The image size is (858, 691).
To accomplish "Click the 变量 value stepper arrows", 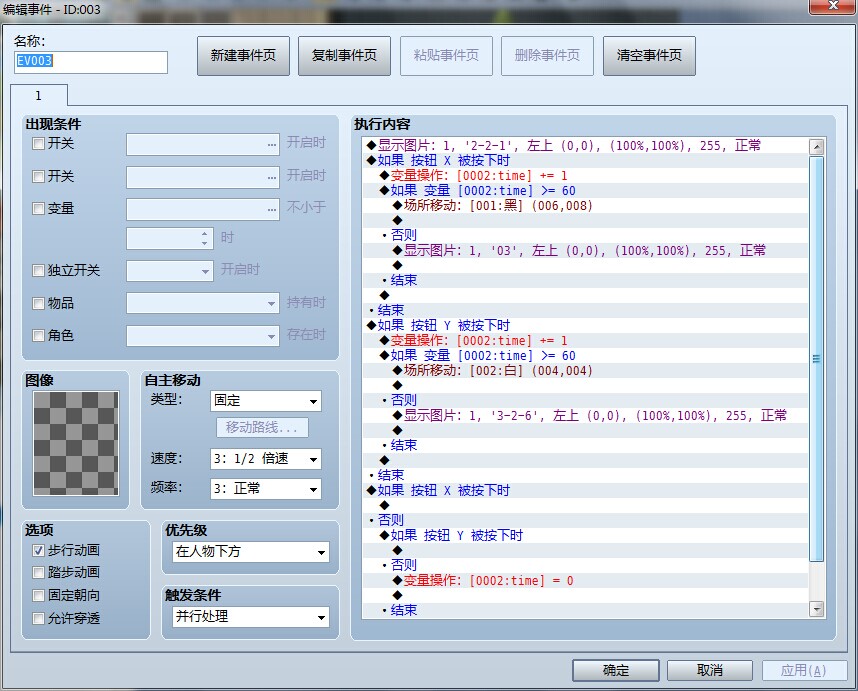I will tap(205, 239).
